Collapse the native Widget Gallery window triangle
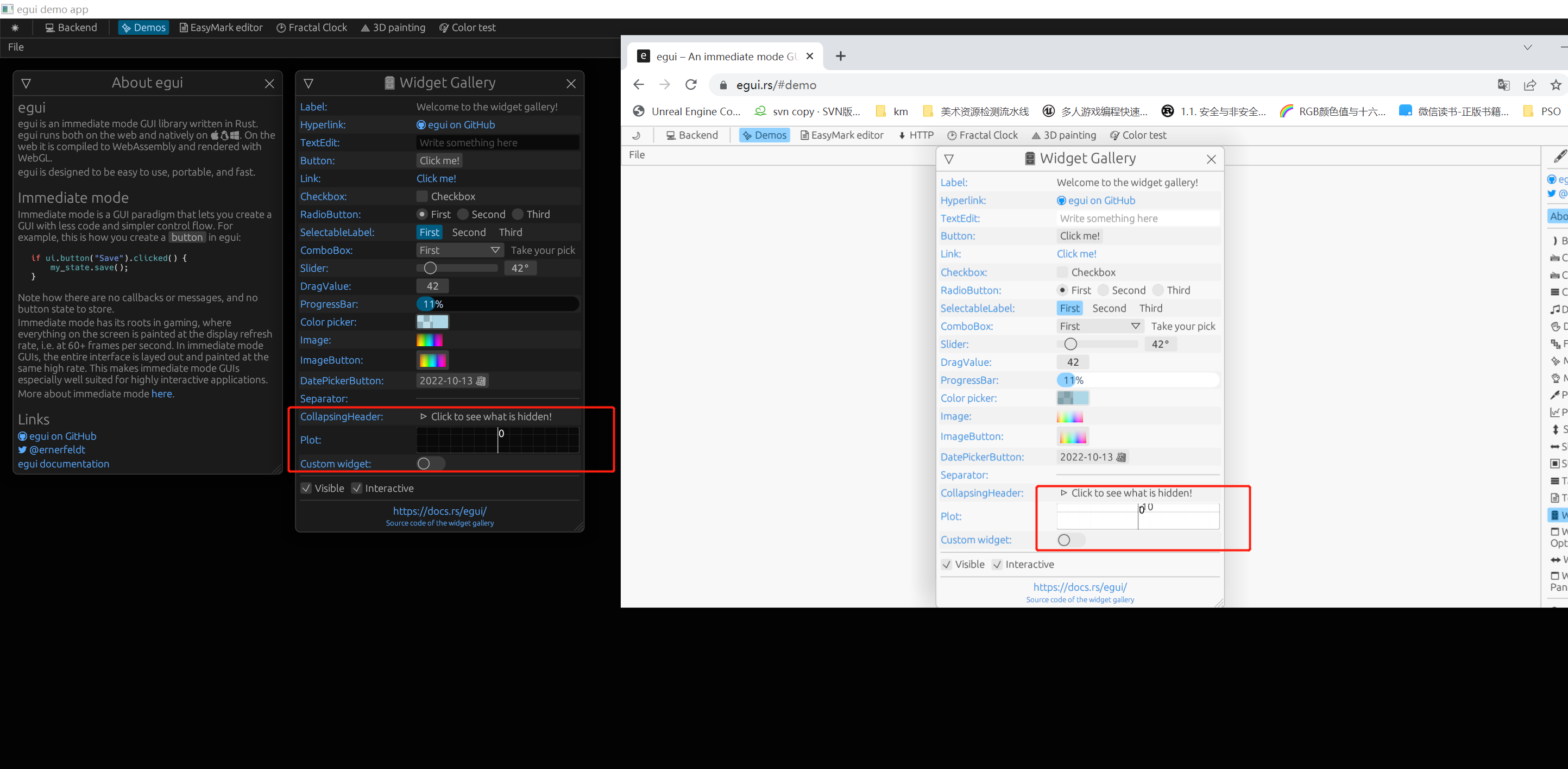The image size is (1568, 769). click(x=308, y=83)
